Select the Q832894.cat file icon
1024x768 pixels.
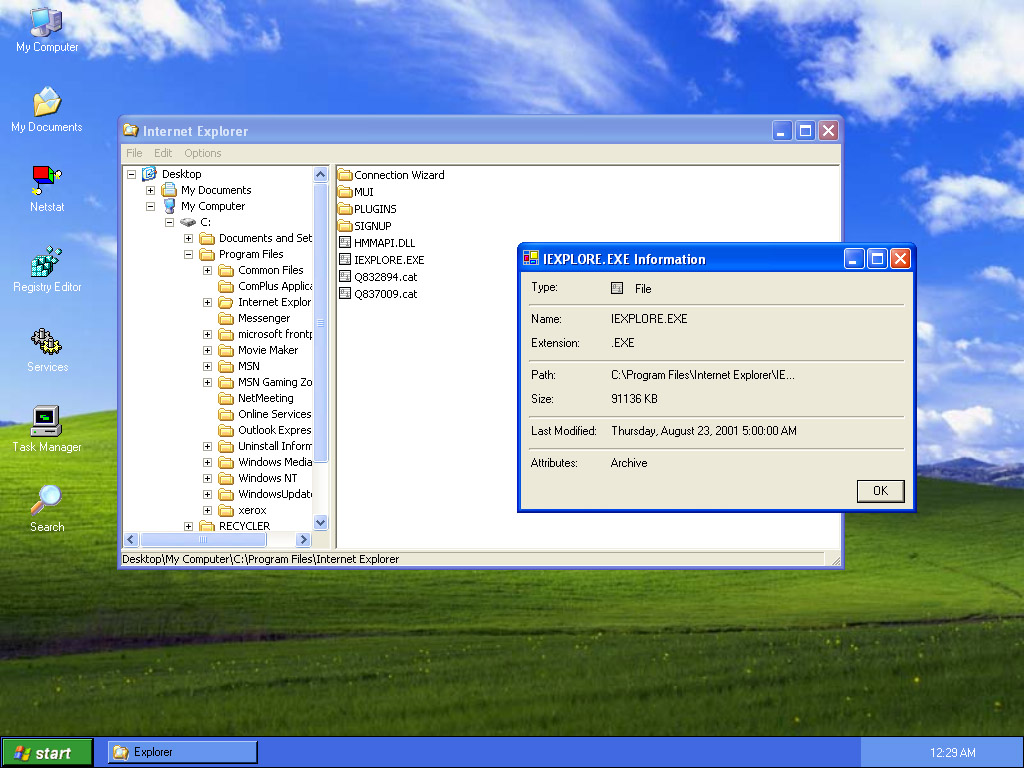click(x=345, y=276)
